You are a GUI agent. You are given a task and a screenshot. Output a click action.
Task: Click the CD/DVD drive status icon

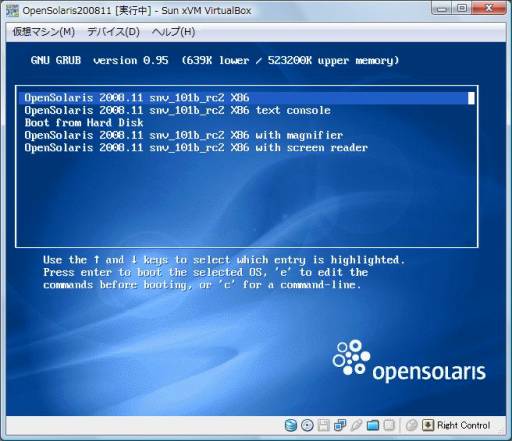[307, 425]
